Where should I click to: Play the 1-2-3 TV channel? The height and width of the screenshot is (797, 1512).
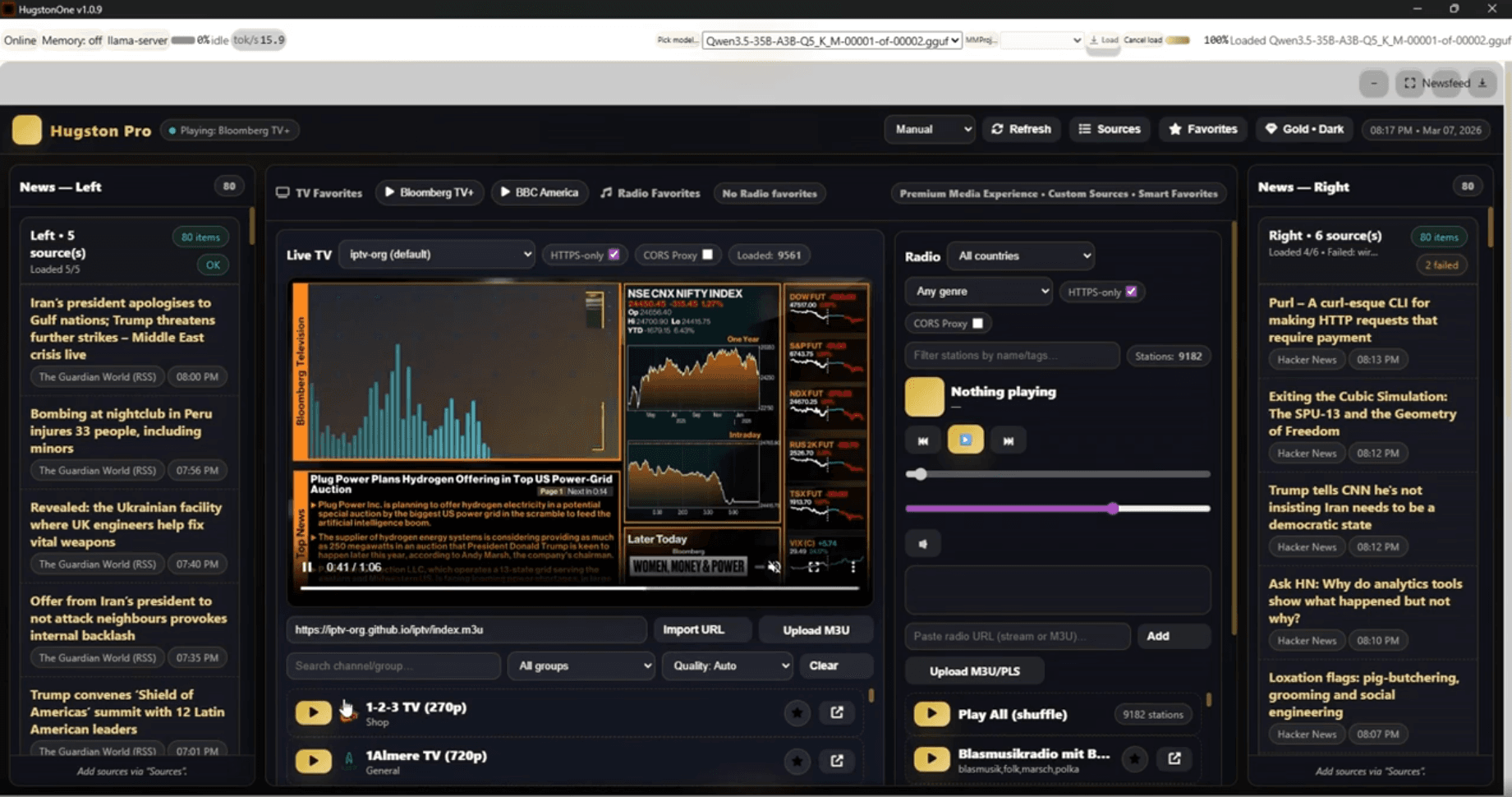pos(313,712)
